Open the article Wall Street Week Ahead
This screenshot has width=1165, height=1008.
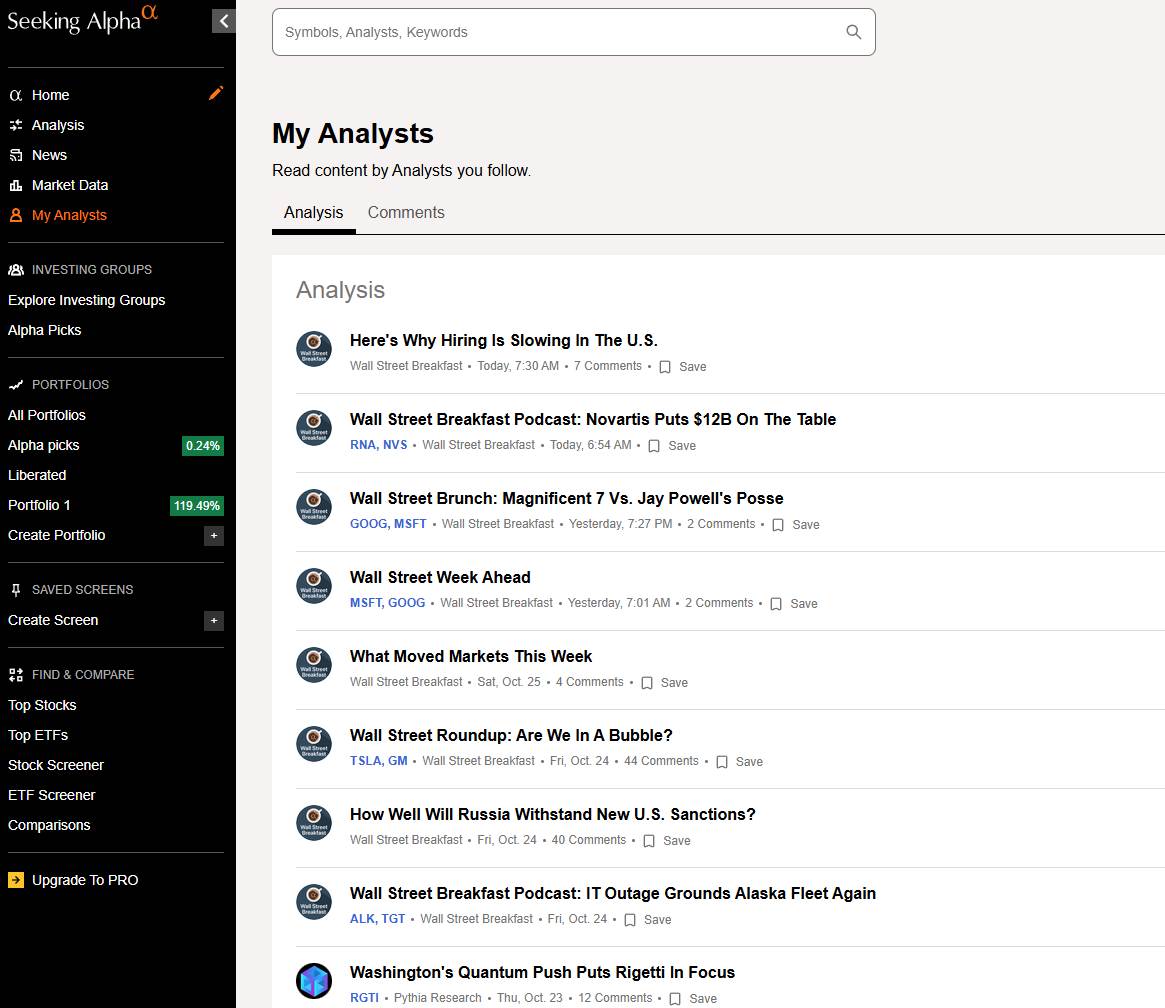(440, 577)
